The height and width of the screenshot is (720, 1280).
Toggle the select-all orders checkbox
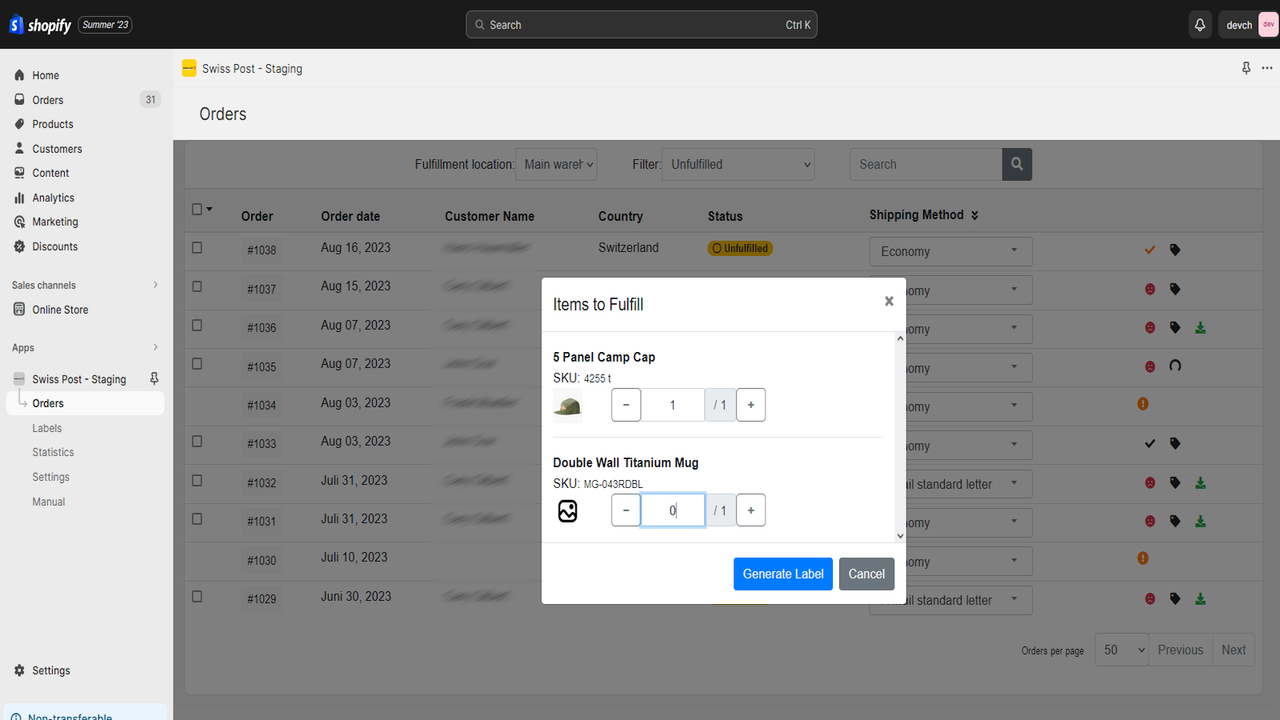click(197, 209)
